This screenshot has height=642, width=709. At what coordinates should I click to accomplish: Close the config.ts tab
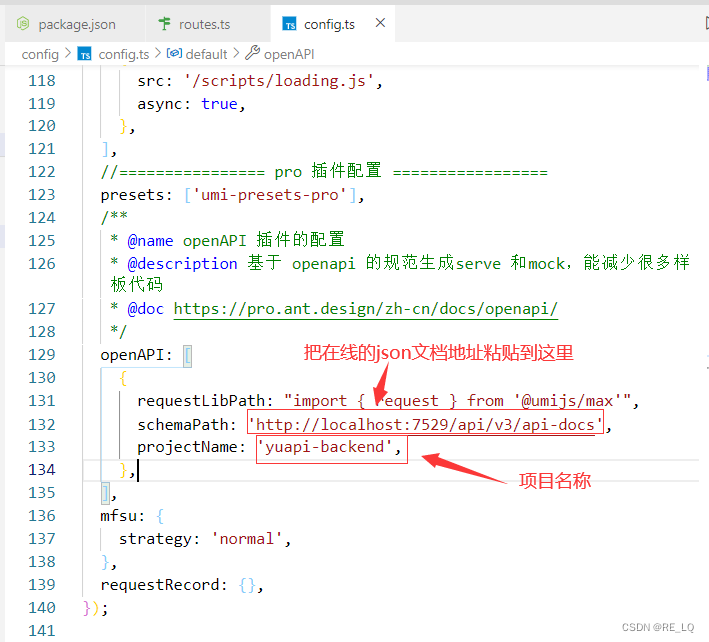point(380,23)
